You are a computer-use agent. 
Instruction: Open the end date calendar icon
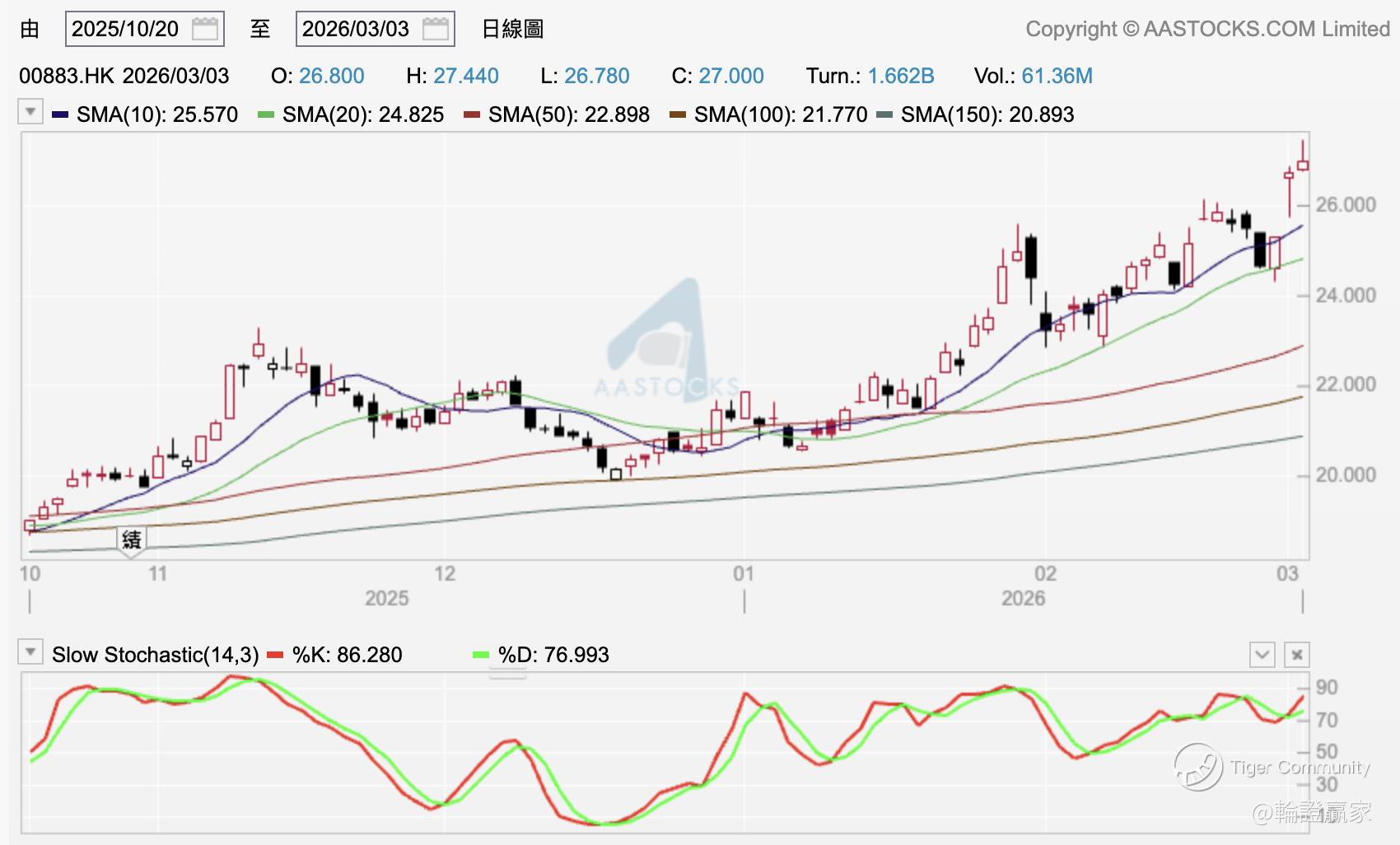click(x=436, y=29)
